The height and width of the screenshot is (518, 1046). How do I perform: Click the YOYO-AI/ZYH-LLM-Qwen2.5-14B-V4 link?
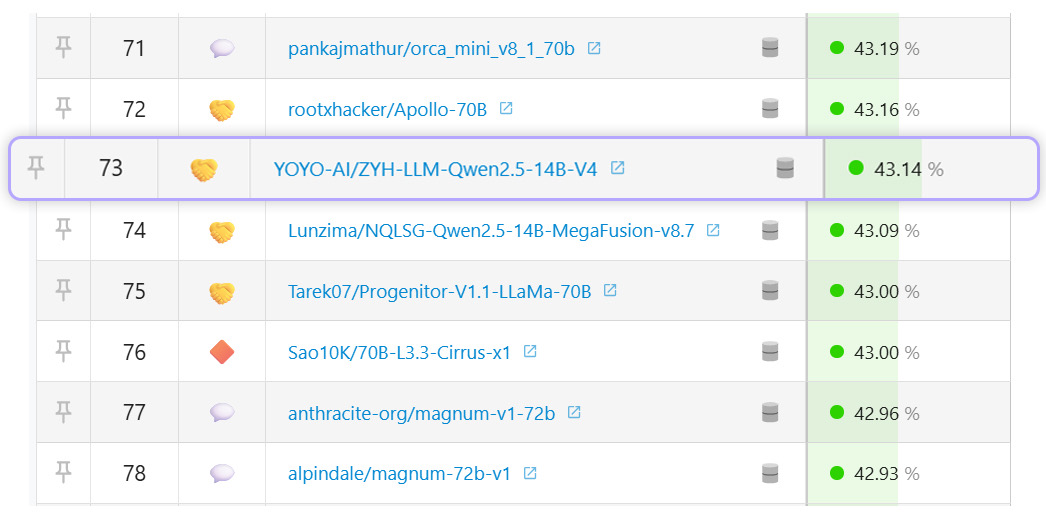tap(435, 169)
